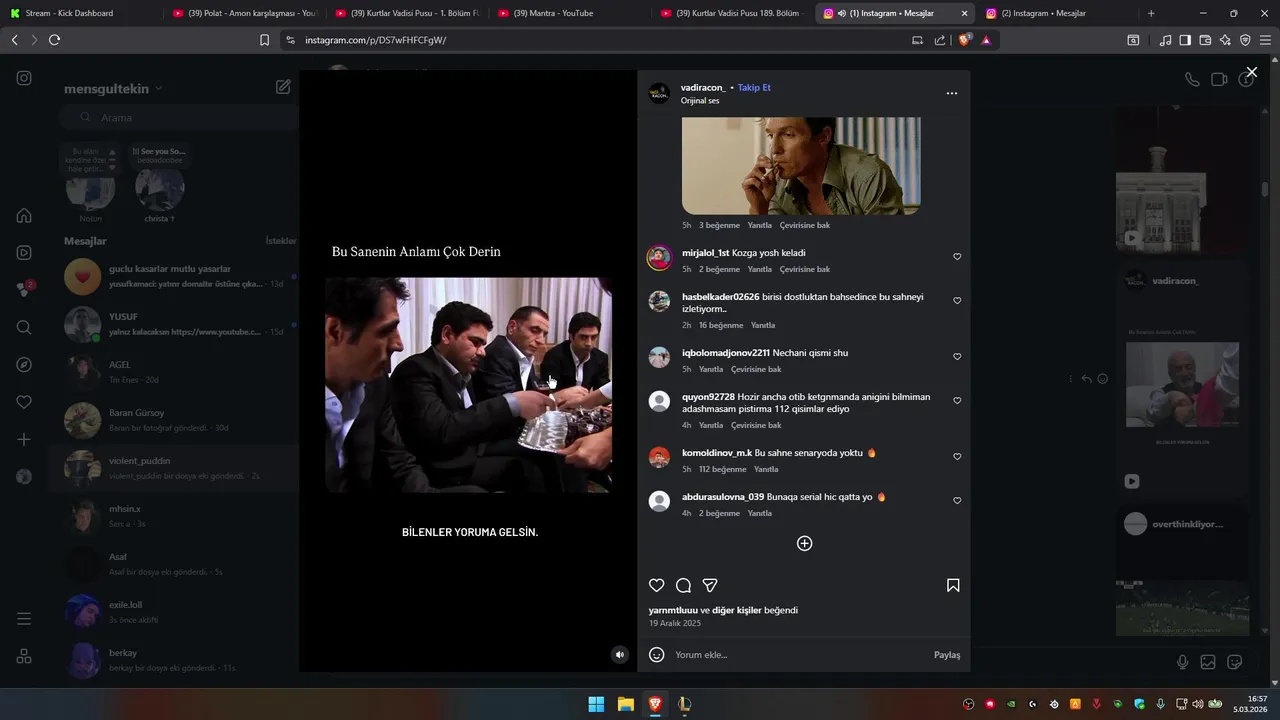
Task: Like the post with heart icon
Action: pos(657,585)
